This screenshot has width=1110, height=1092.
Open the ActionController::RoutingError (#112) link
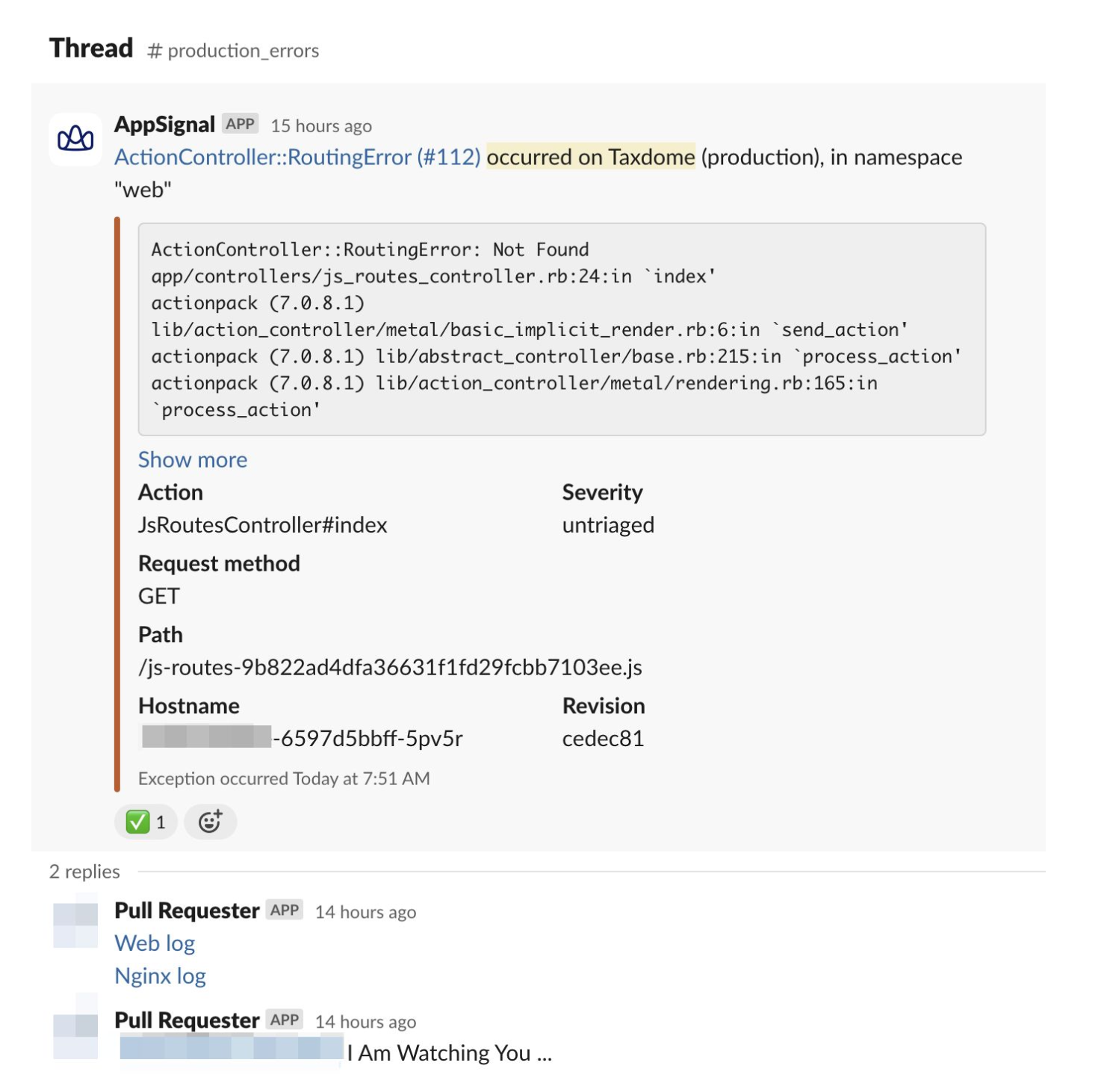[x=297, y=157]
